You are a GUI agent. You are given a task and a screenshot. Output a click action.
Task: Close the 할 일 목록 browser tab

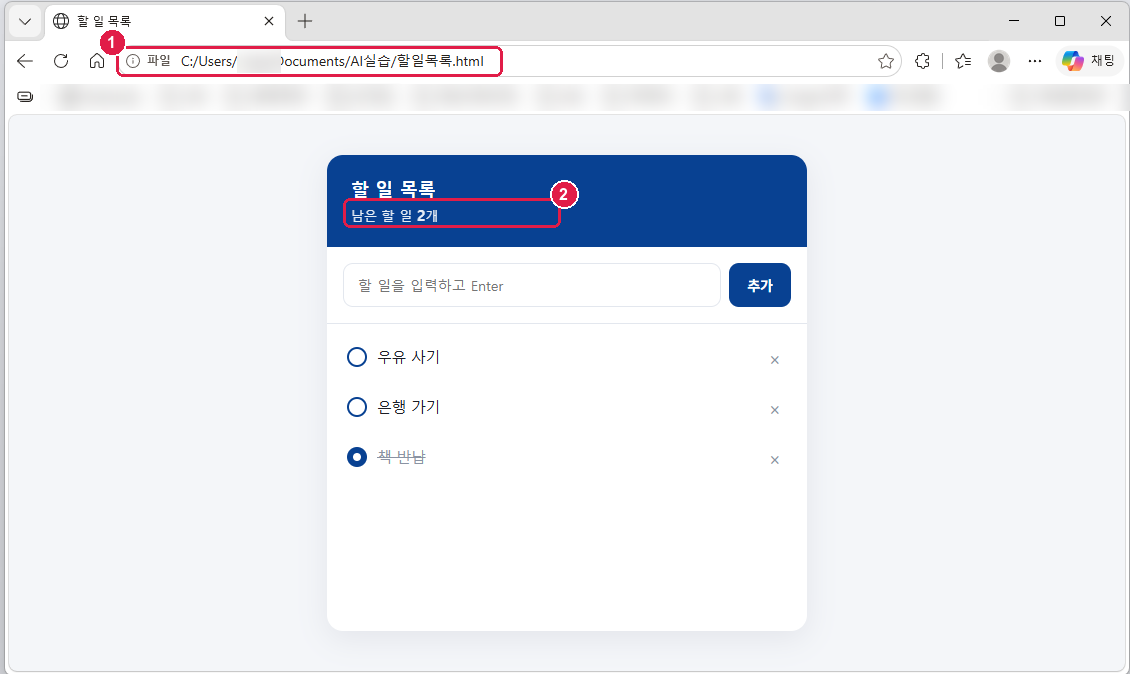coord(269,21)
